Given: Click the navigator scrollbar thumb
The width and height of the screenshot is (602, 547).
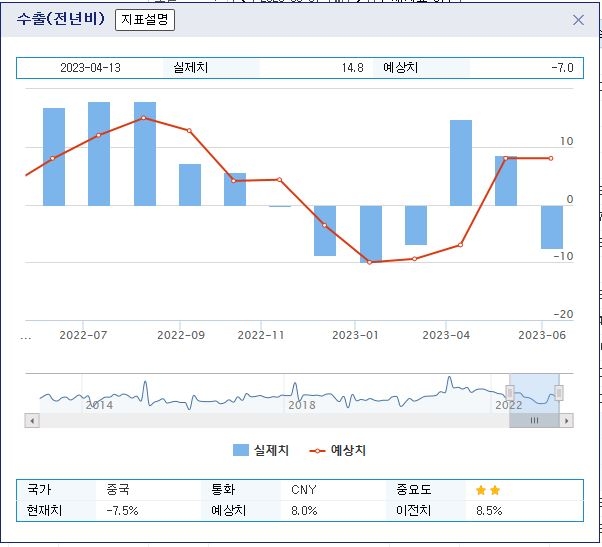Looking at the screenshot, I should coord(534,421).
